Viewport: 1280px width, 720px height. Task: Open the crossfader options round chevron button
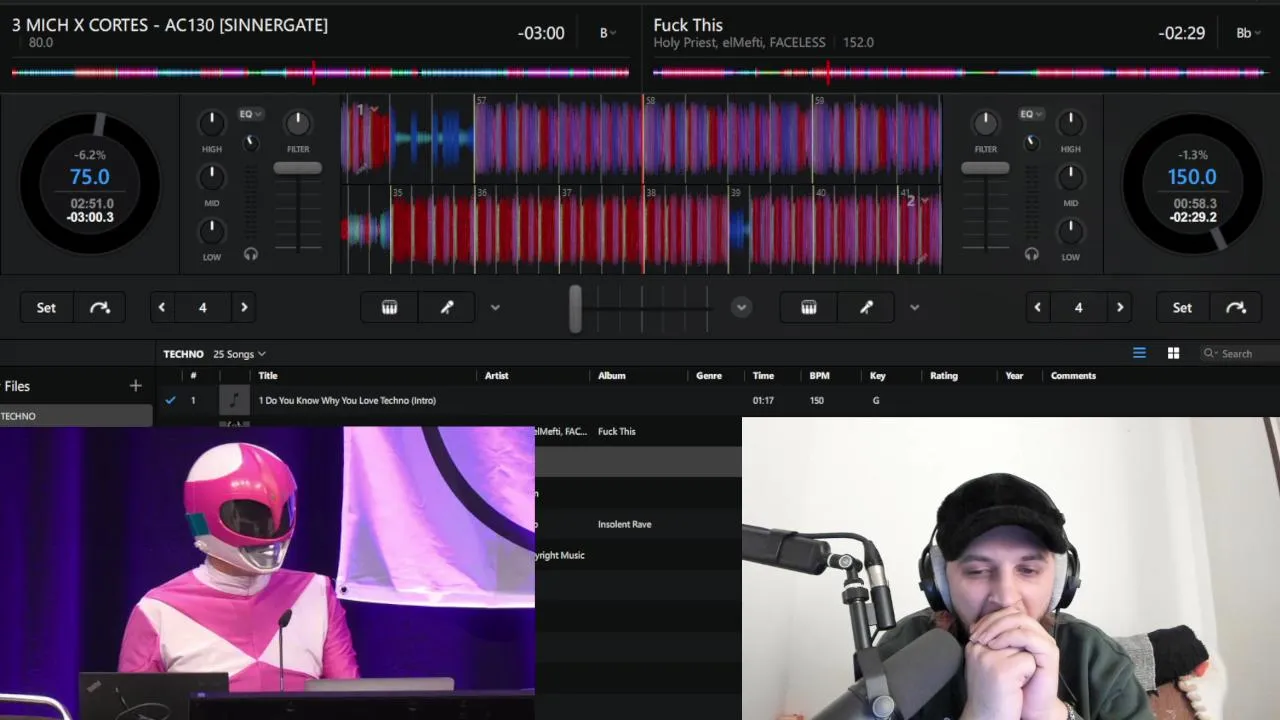point(741,307)
